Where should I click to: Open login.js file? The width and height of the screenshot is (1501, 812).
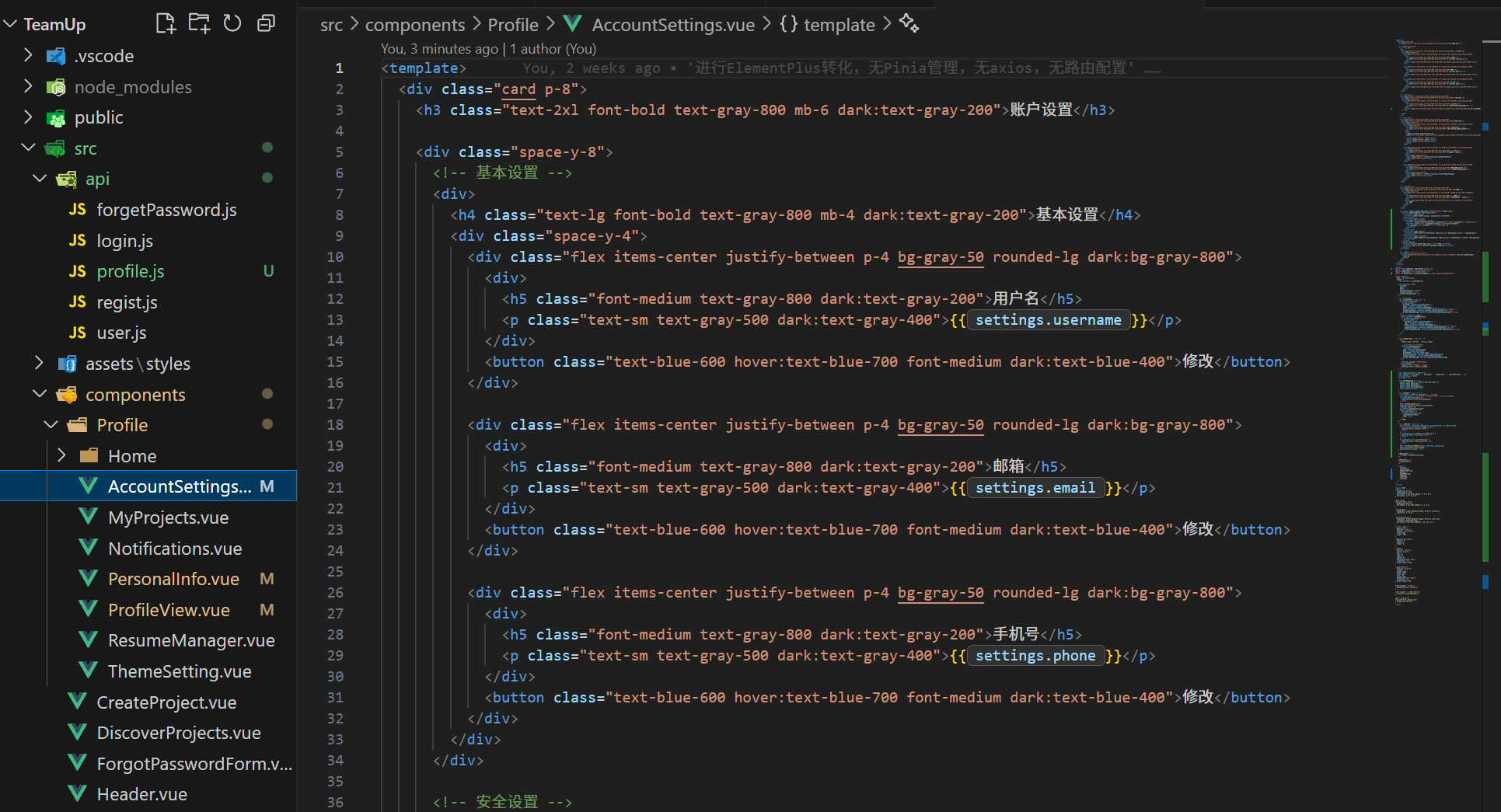click(x=124, y=241)
